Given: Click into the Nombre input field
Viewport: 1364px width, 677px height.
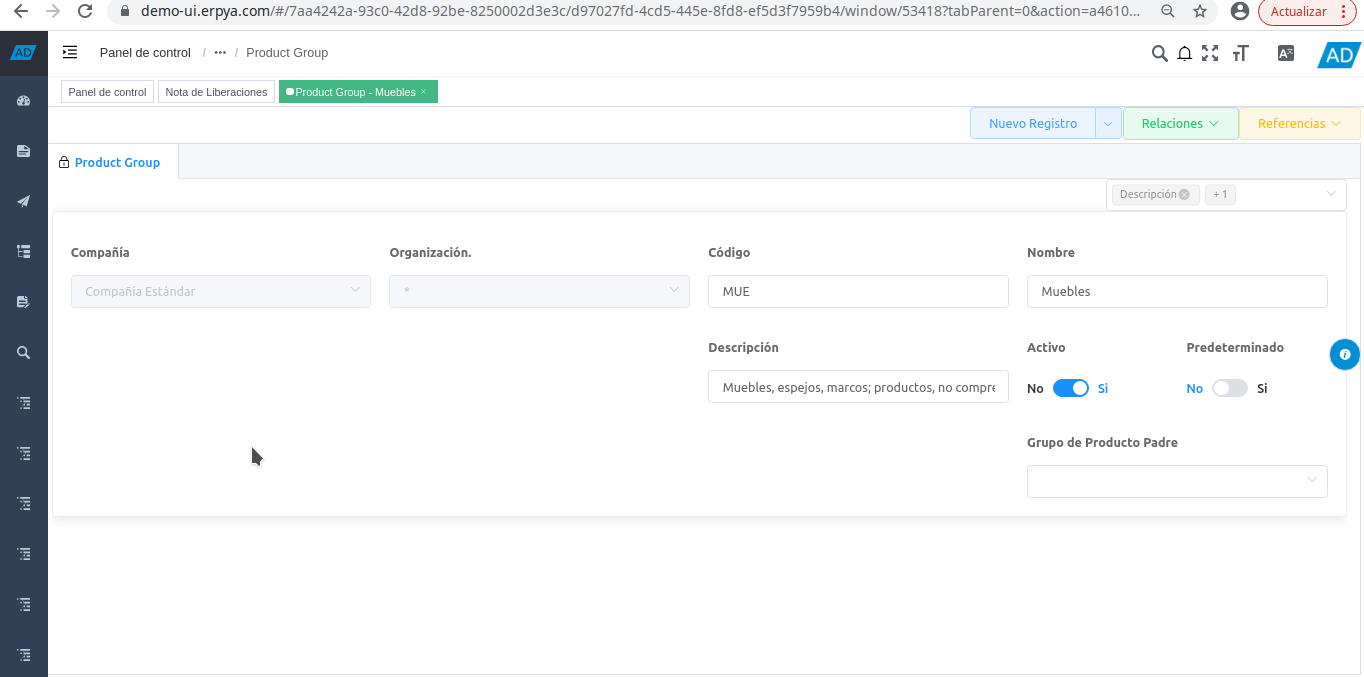Looking at the screenshot, I should coord(1177,292).
